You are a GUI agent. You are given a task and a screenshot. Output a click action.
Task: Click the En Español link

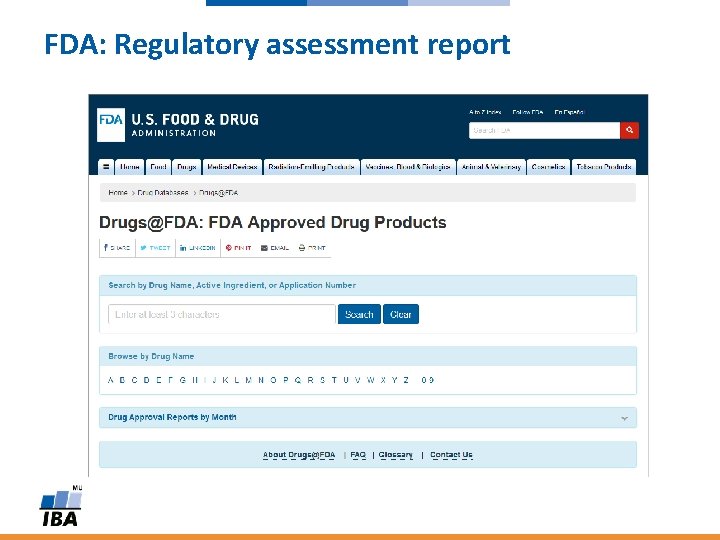[x=569, y=112]
